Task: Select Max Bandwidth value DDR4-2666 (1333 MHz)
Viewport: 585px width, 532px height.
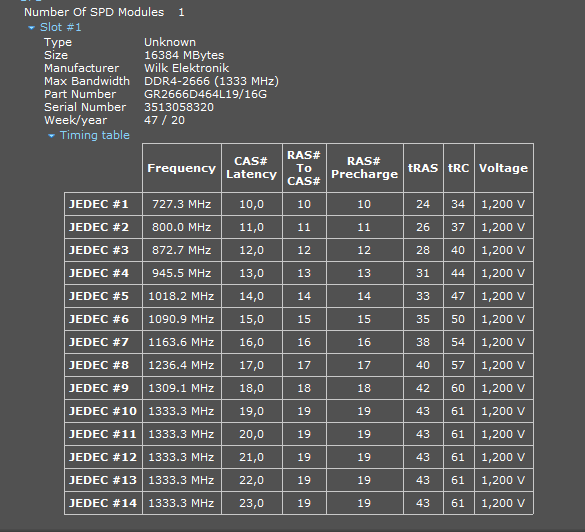Action: click(211, 81)
